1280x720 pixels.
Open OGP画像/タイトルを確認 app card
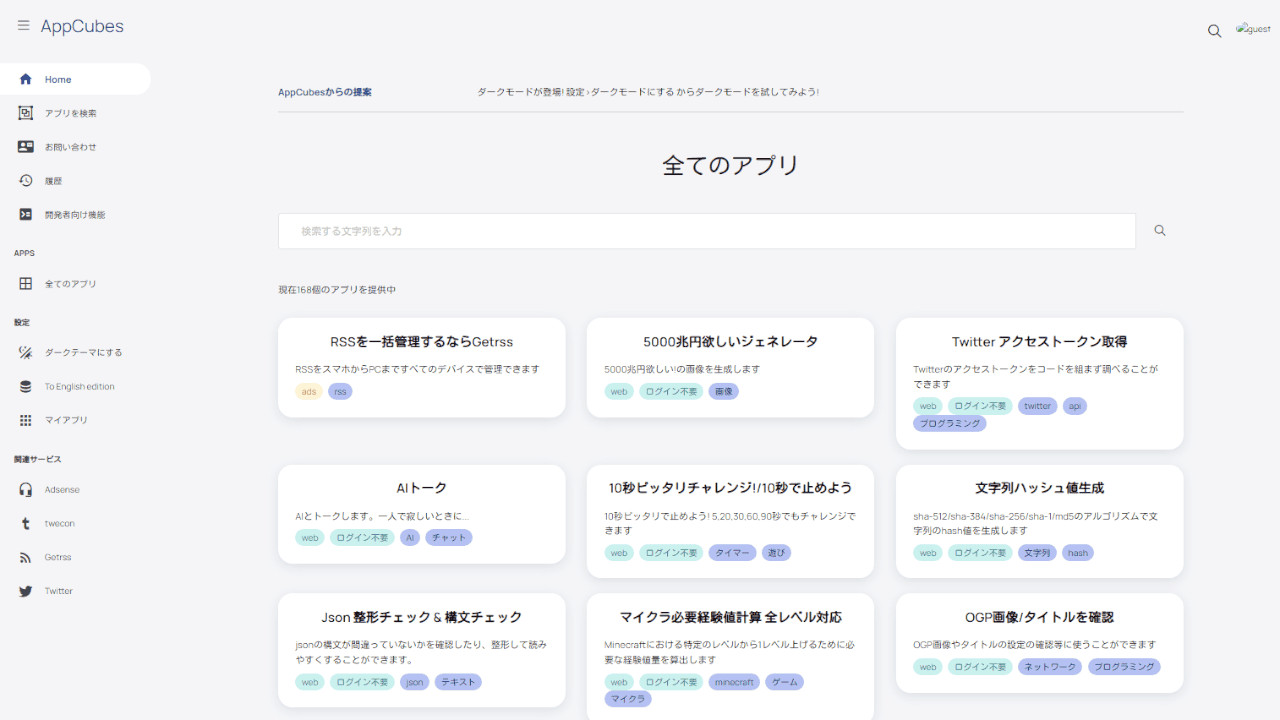(1039, 643)
